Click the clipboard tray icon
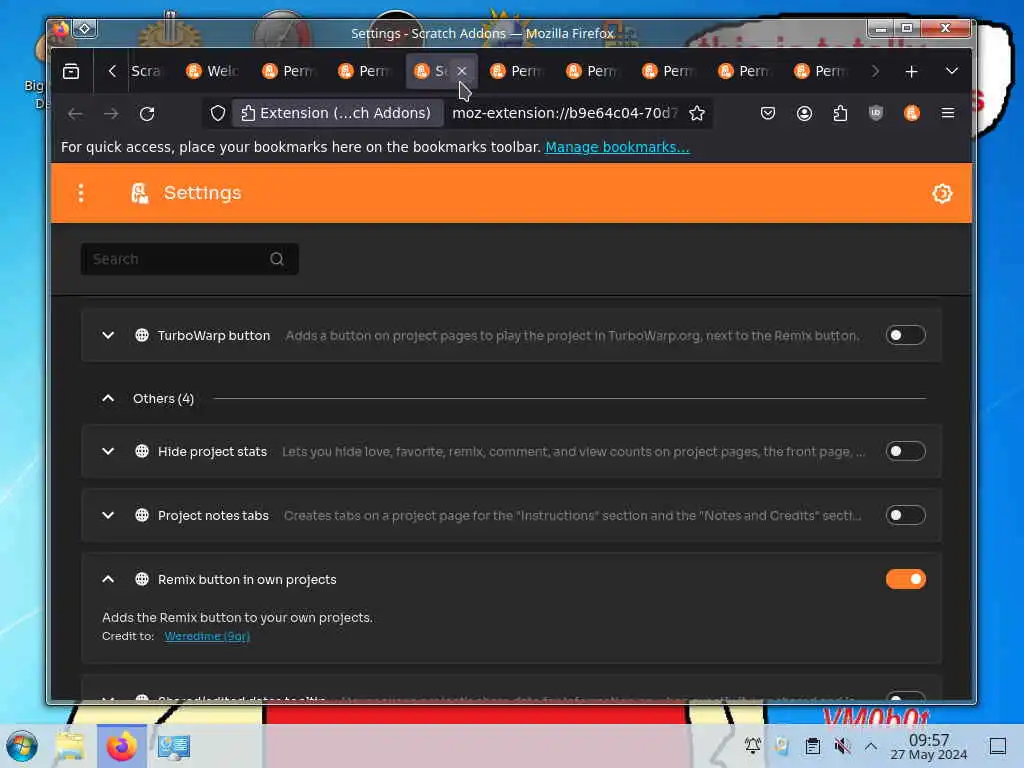Image resolution: width=1024 pixels, height=768 pixels. tap(812, 746)
